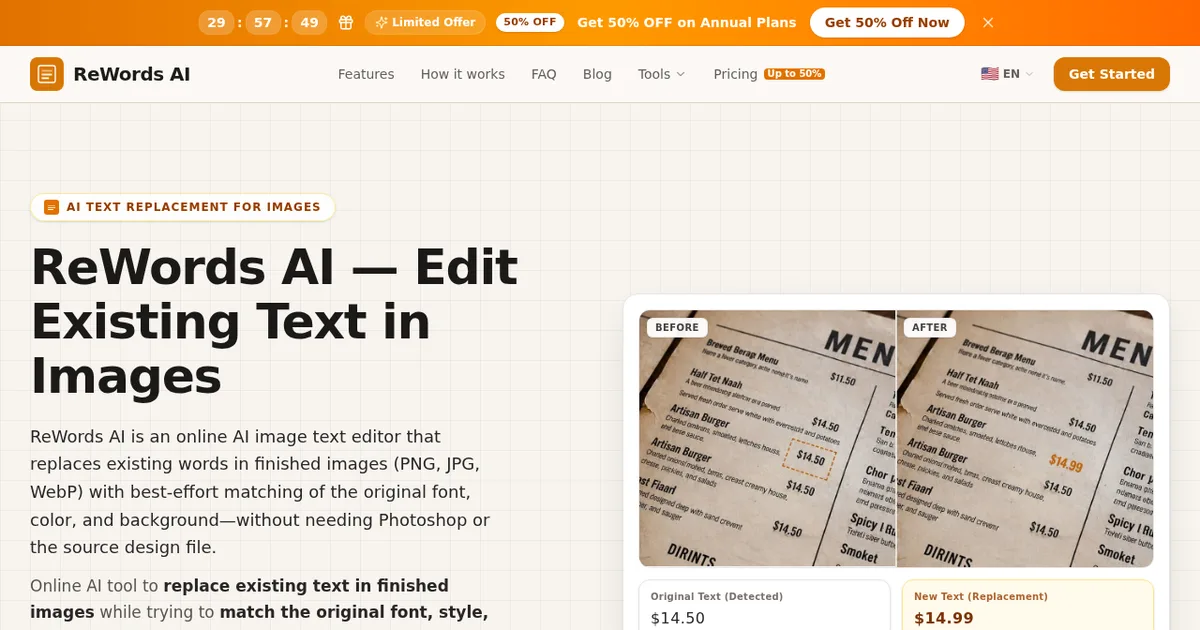Image resolution: width=1200 pixels, height=630 pixels.
Task: Click the countdown minutes value 57
Action: click(264, 22)
